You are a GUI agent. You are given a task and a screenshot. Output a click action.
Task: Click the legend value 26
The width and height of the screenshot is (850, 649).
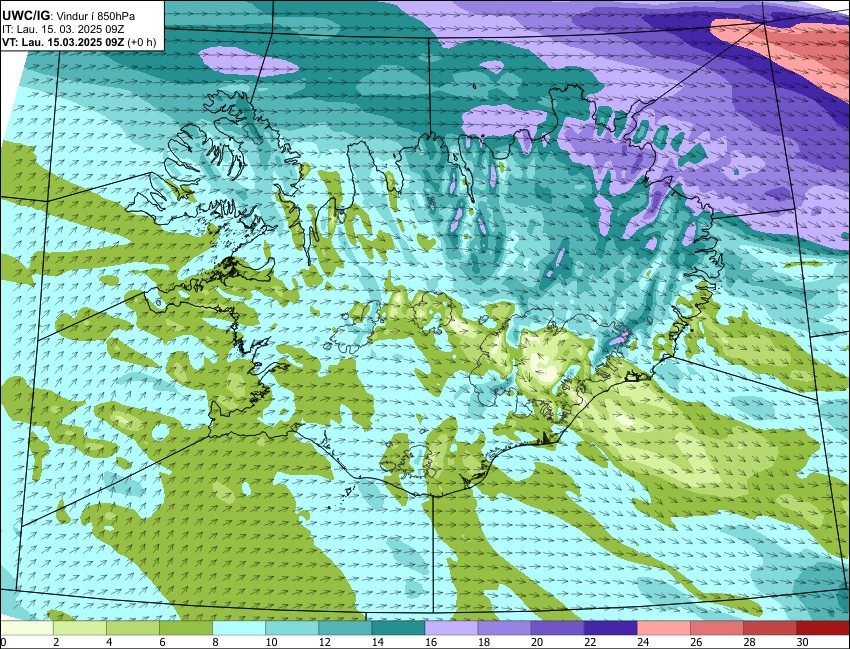point(696,642)
